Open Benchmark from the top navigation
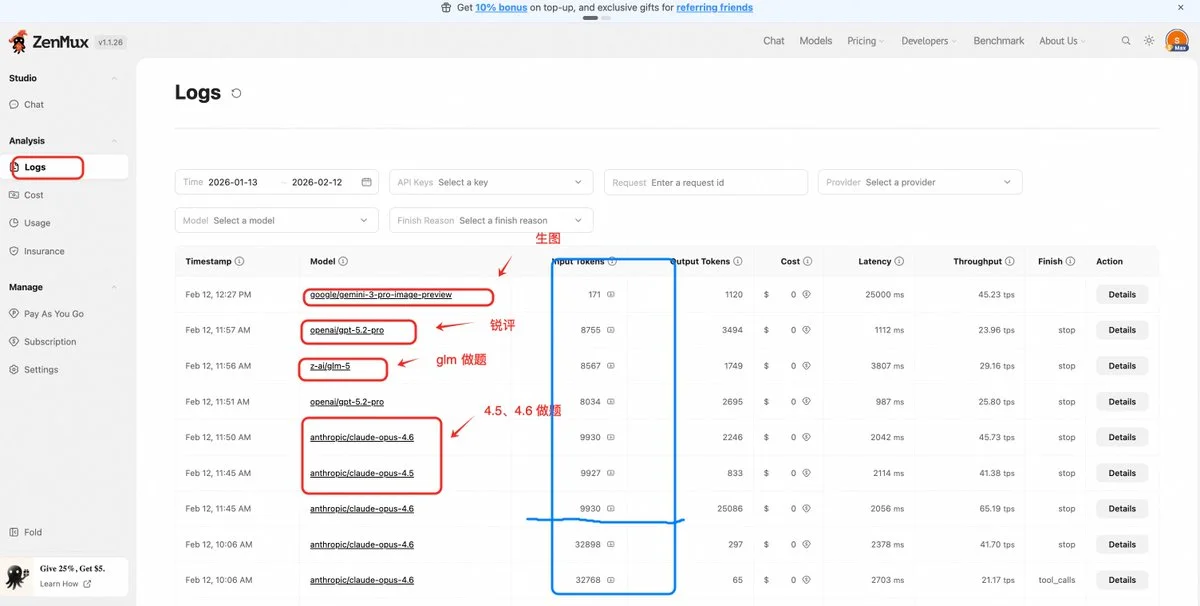Image resolution: width=1200 pixels, height=606 pixels. (999, 41)
